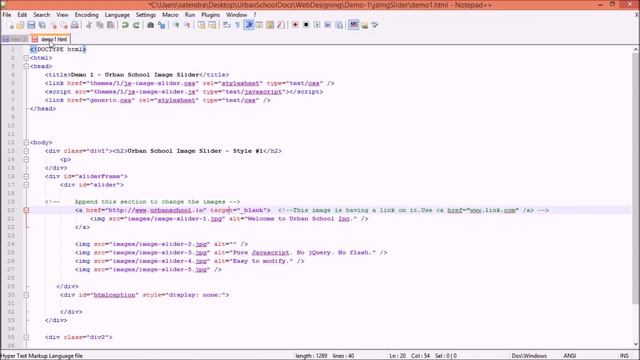Collapse the head section fold marker

pos(26,66)
